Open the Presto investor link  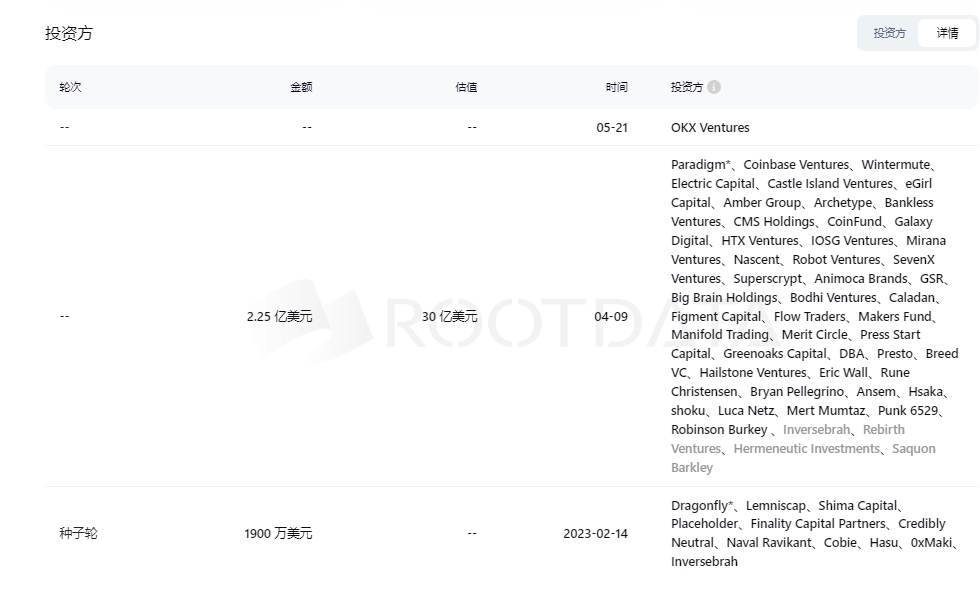[x=894, y=354]
